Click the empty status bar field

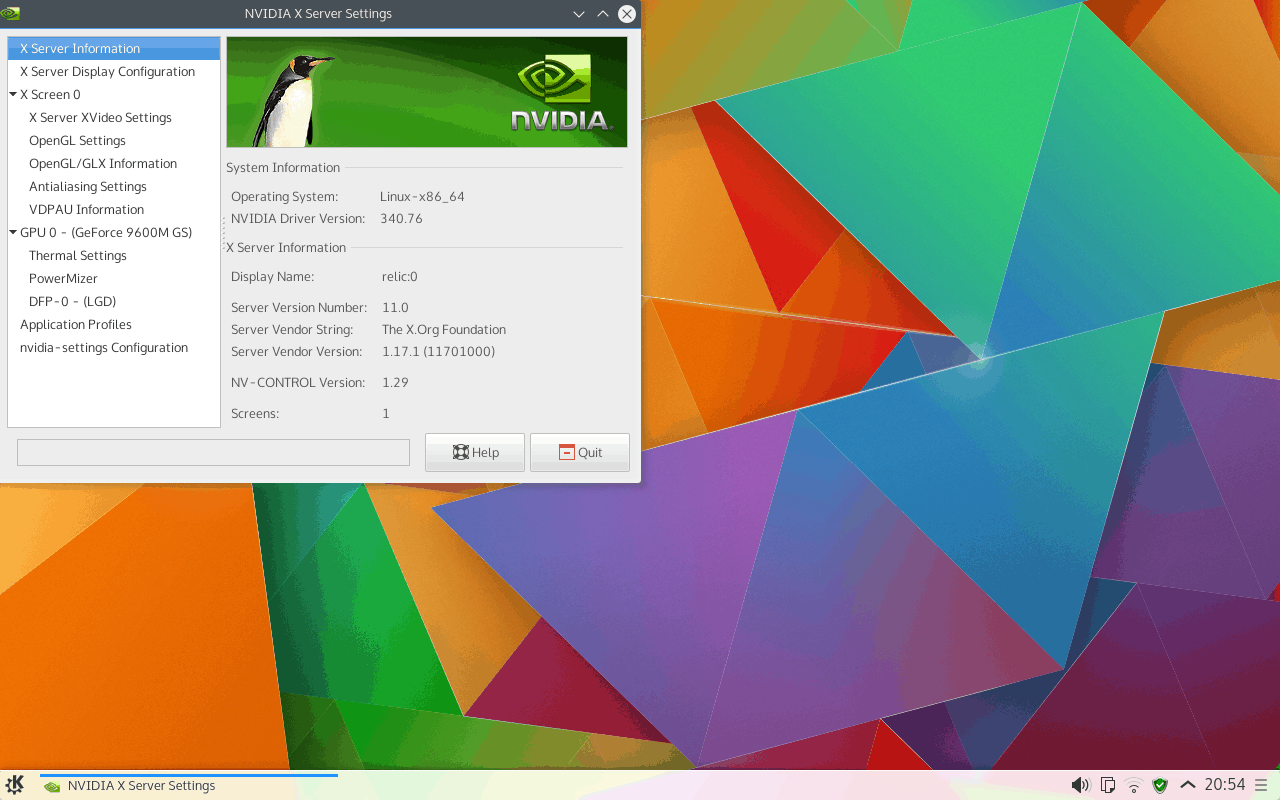pos(213,452)
